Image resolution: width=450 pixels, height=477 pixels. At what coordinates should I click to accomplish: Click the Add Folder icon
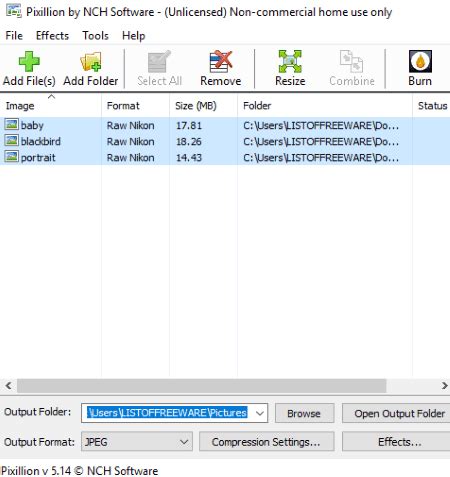click(91, 61)
